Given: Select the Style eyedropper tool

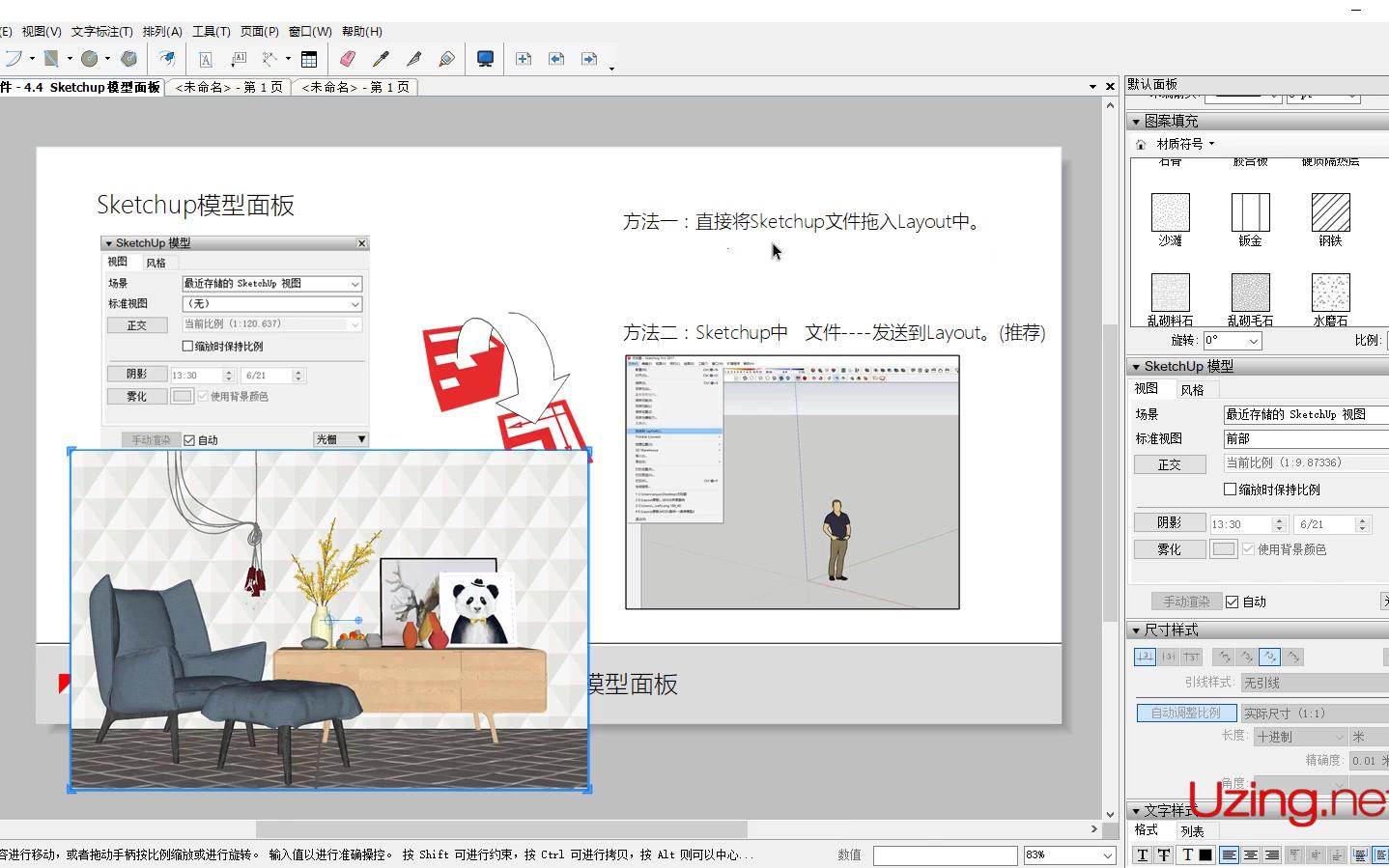Looking at the screenshot, I should coord(381,59).
